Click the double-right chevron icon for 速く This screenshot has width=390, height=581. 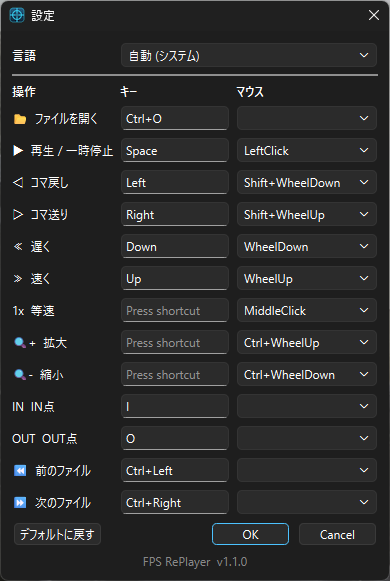point(18,279)
